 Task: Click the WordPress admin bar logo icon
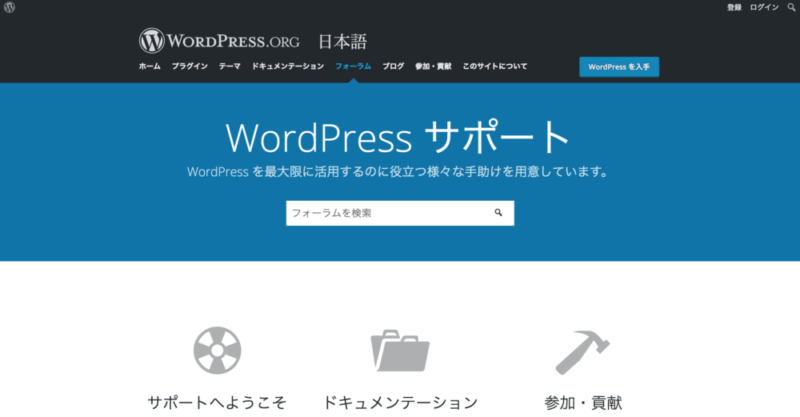coord(9,7)
